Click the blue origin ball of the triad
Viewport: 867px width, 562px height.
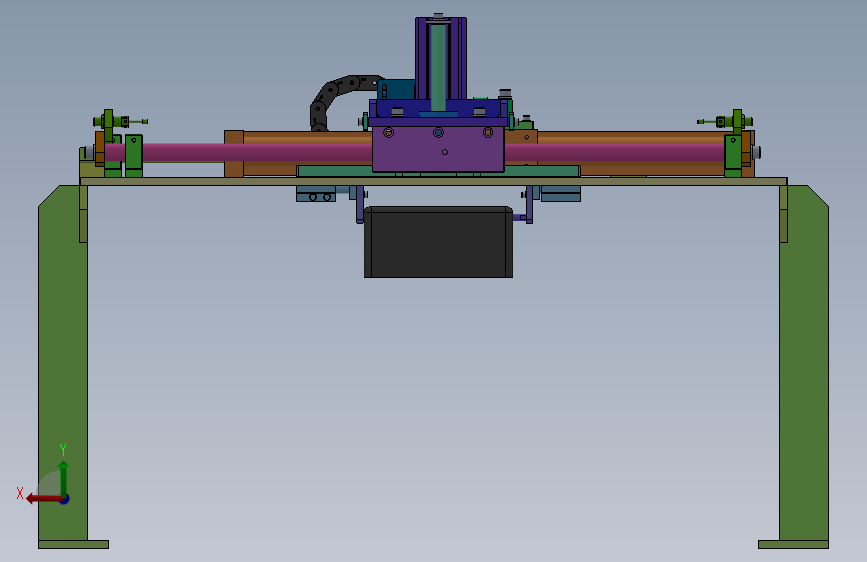(65, 499)
